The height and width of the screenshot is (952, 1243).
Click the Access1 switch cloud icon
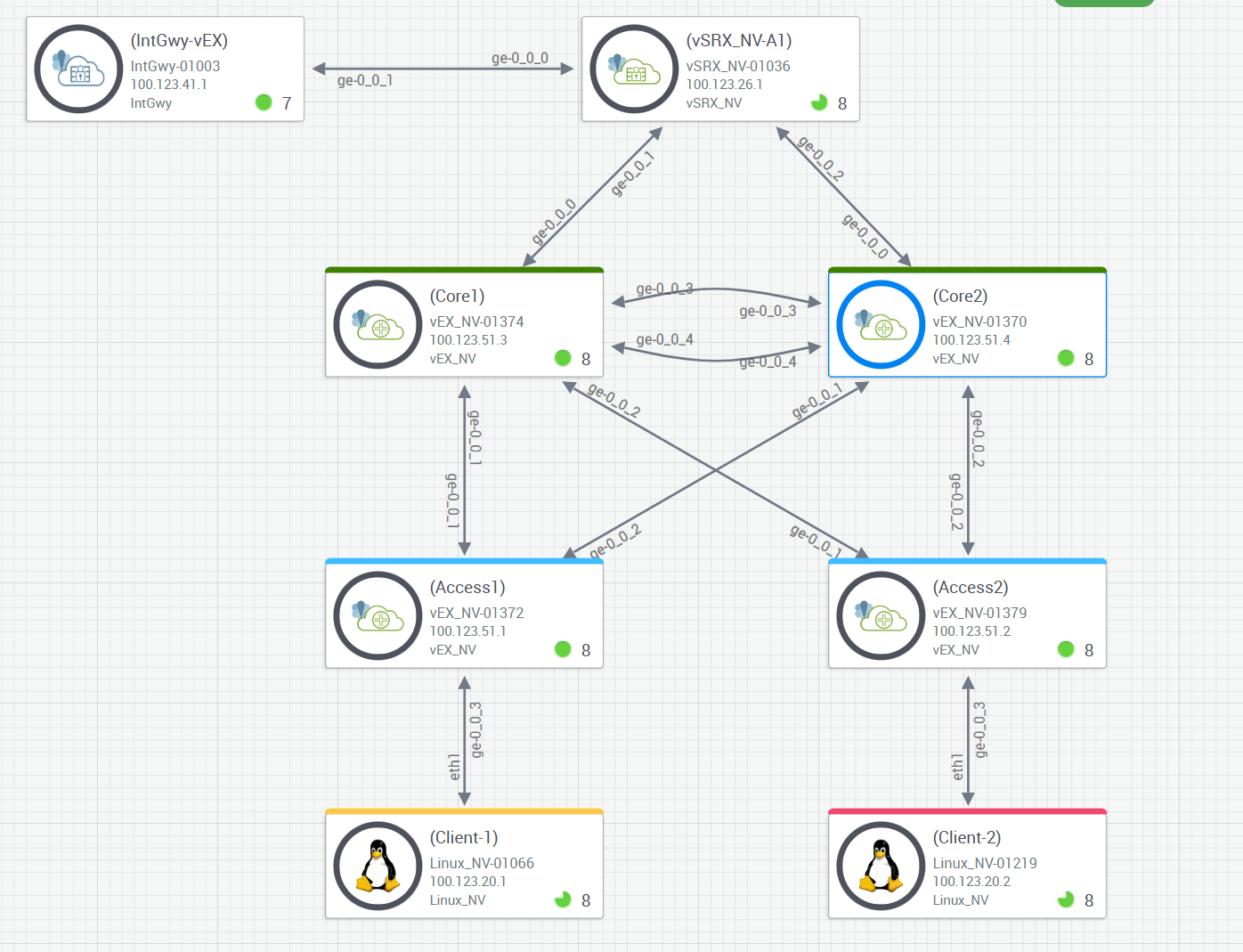click(378, 615)
